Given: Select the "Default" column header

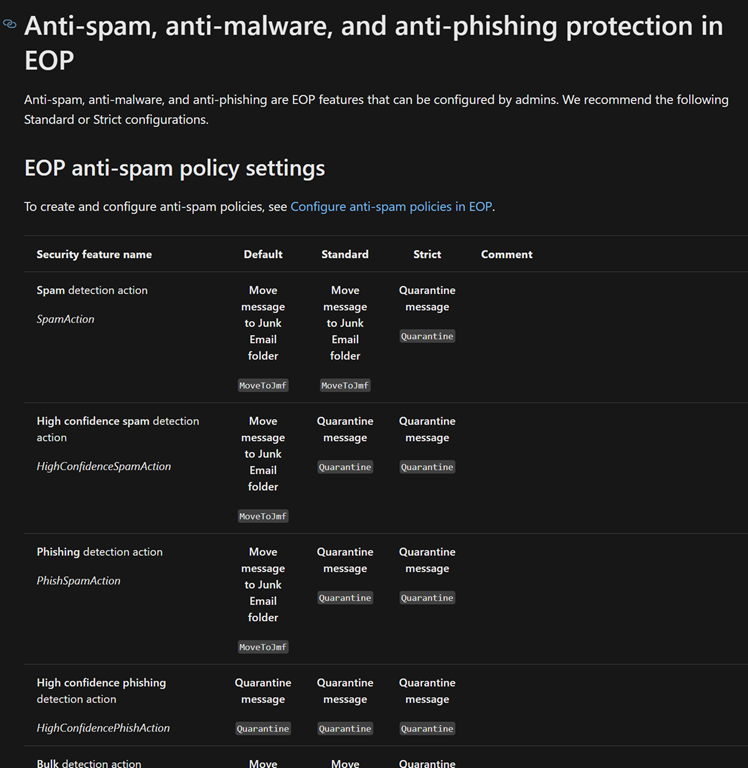Looking at the screenshot, I should pos(263,254).
